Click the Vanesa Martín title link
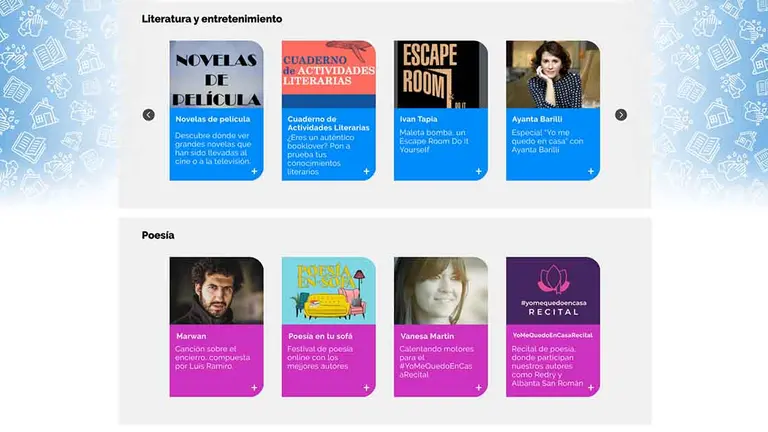Viewport: 768px width, 432px height. point(427,336)
